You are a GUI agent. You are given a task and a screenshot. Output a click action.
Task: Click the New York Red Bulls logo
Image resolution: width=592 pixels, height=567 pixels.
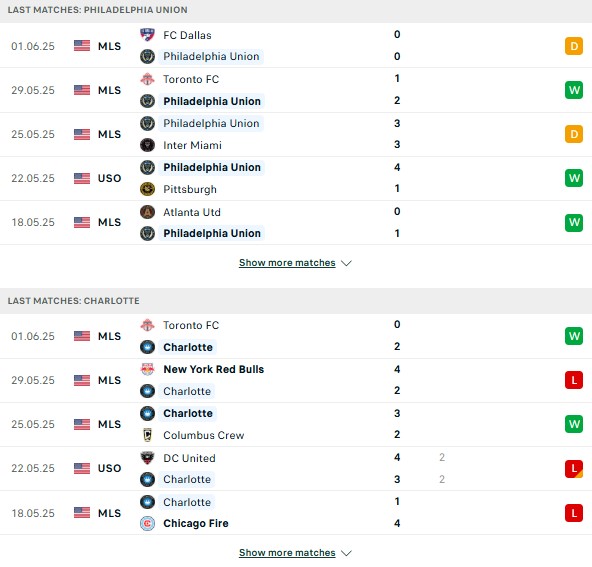[147, 369]
